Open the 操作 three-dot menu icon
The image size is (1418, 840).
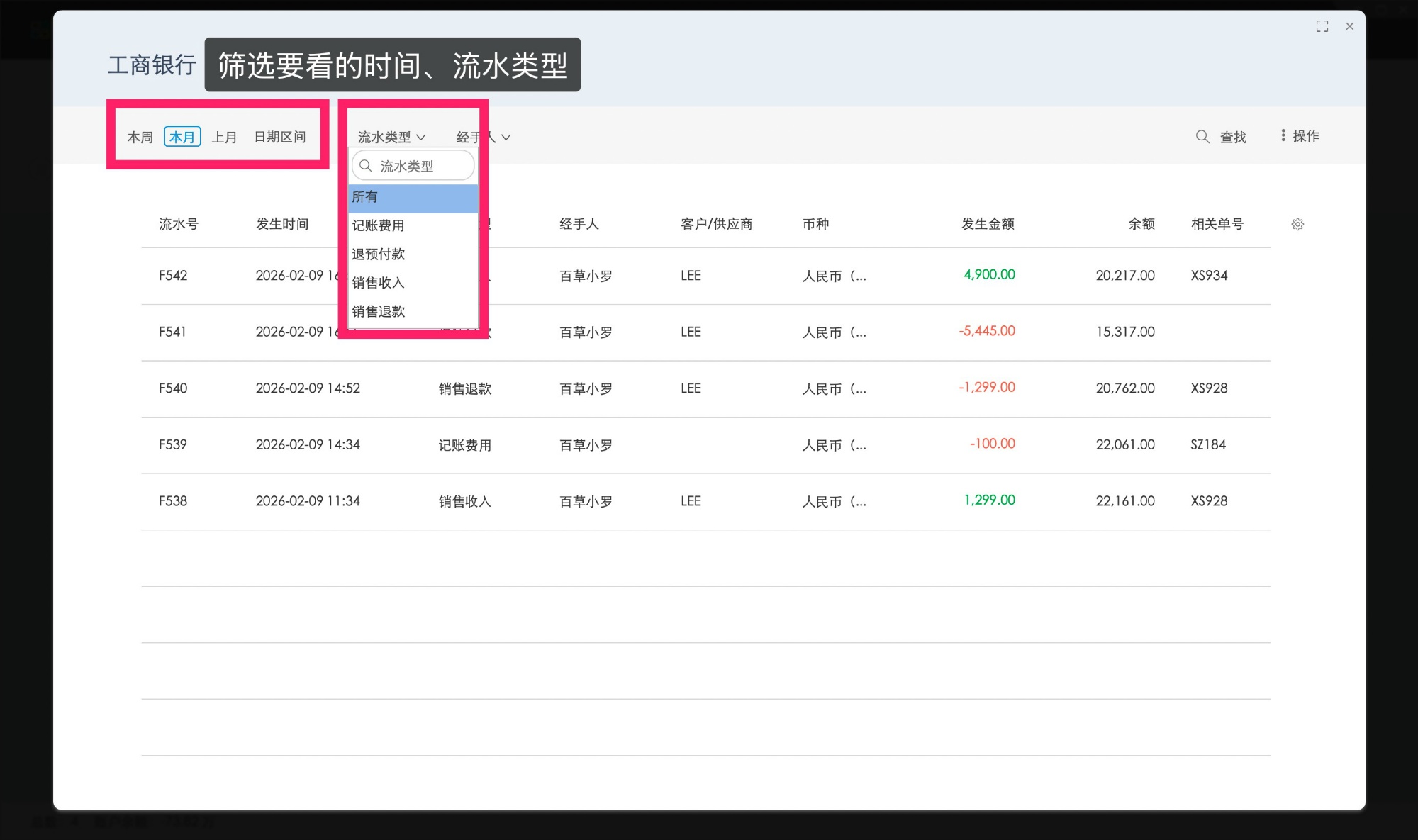point(1283,135)
